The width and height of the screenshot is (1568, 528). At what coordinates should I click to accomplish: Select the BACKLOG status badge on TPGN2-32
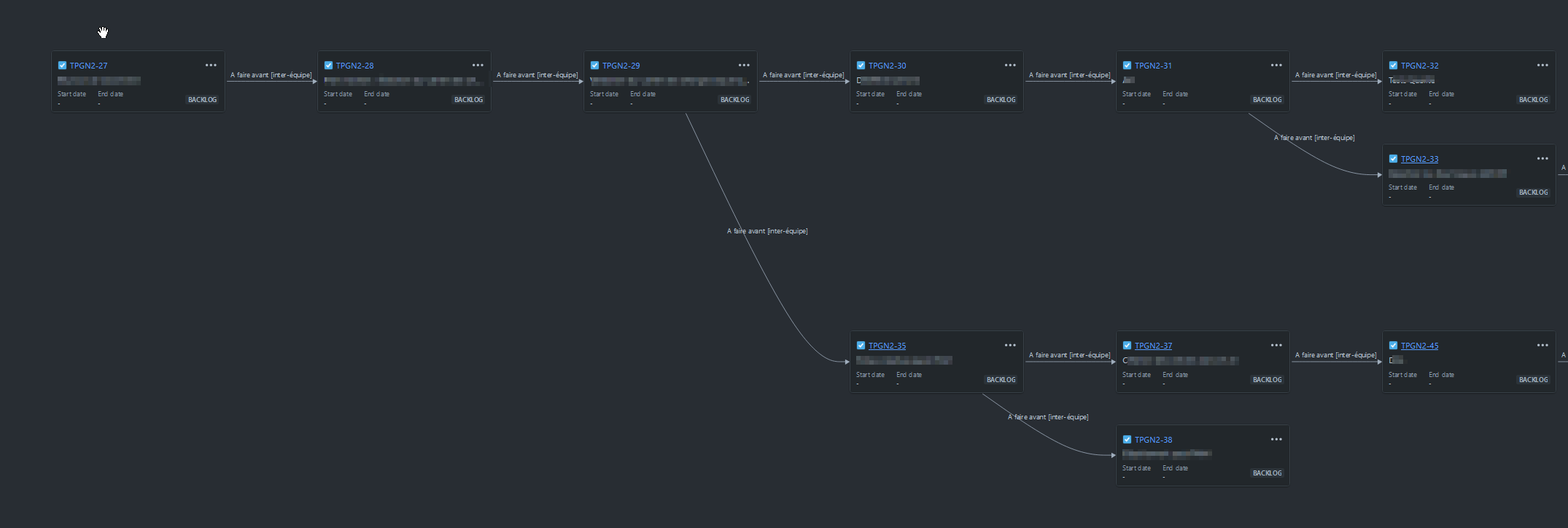(x=1534, y=100)
